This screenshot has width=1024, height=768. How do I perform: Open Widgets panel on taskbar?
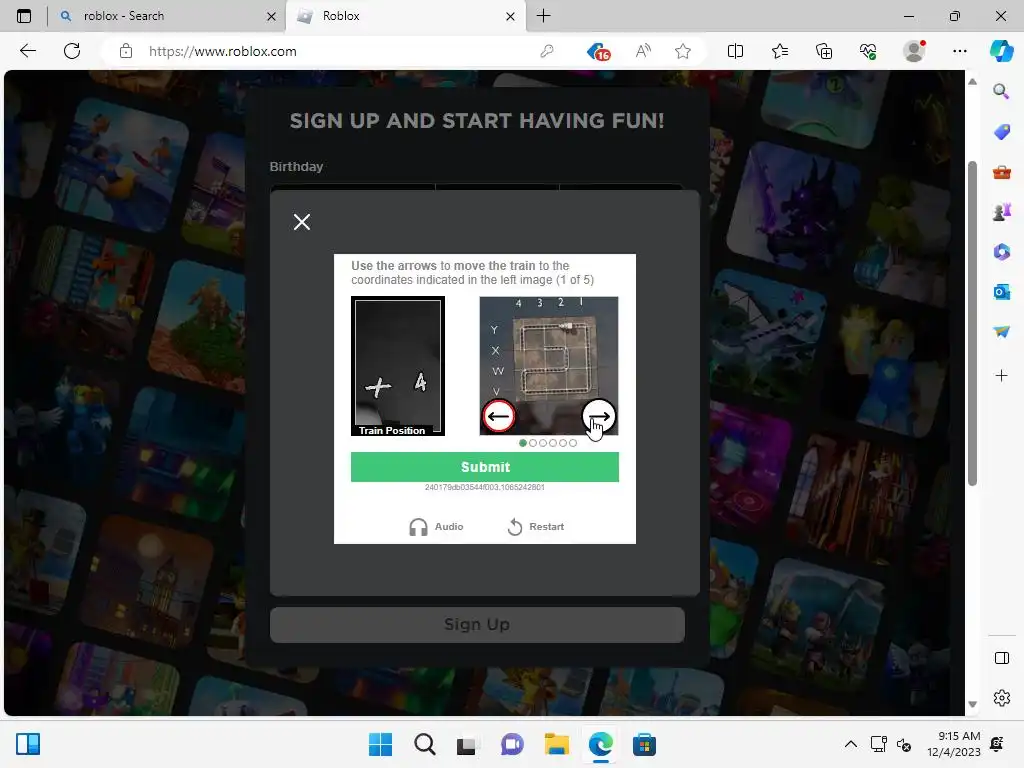click(x=27, y=744)
